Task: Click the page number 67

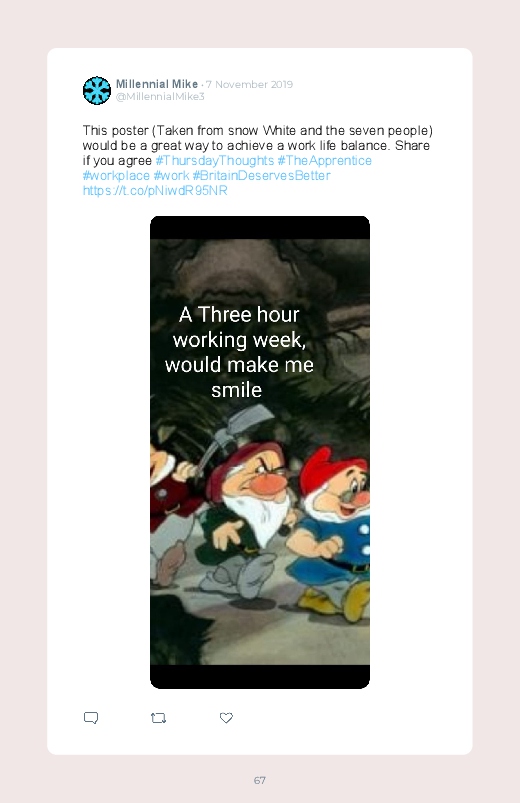Action: (x=260, y=780)
